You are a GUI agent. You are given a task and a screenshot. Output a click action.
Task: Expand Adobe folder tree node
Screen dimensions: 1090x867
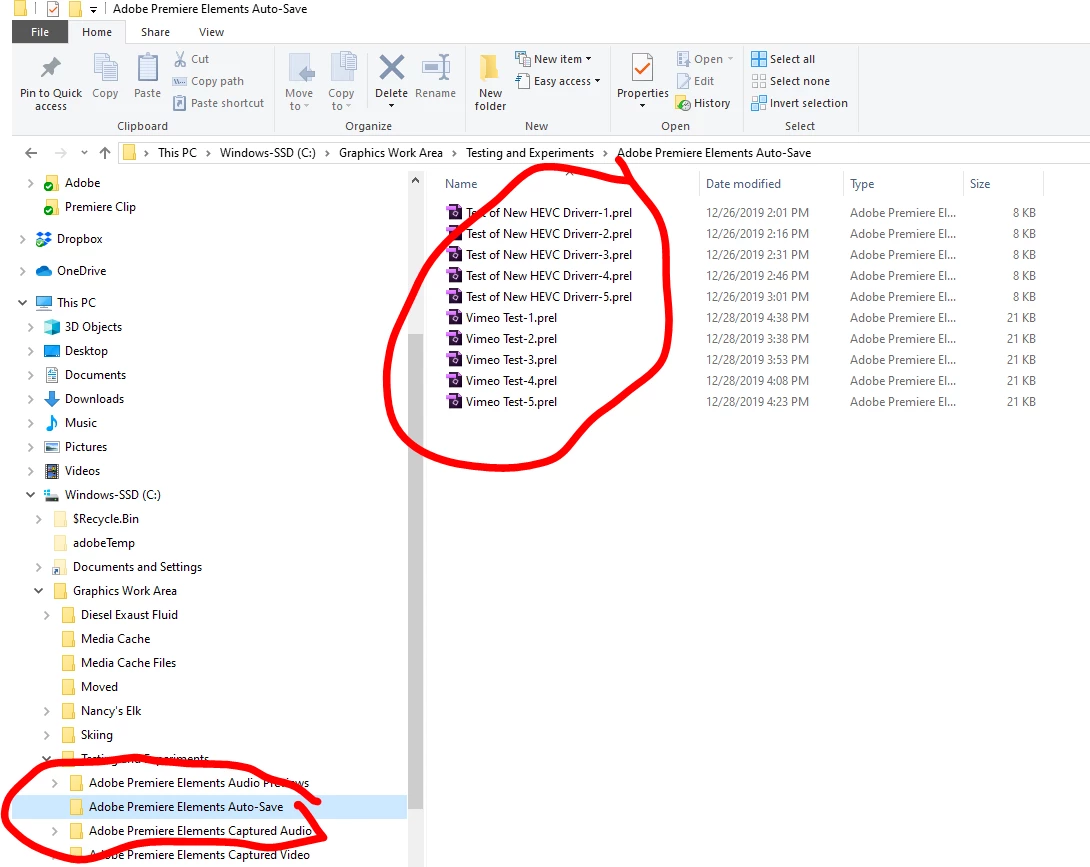(31, 183)
